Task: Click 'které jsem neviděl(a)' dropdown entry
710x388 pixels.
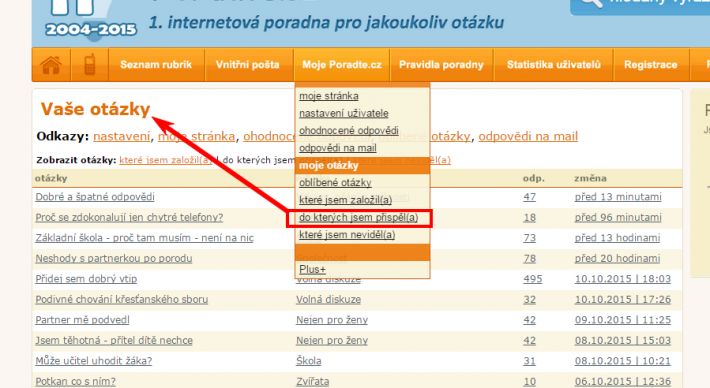Action: [347, 235]
